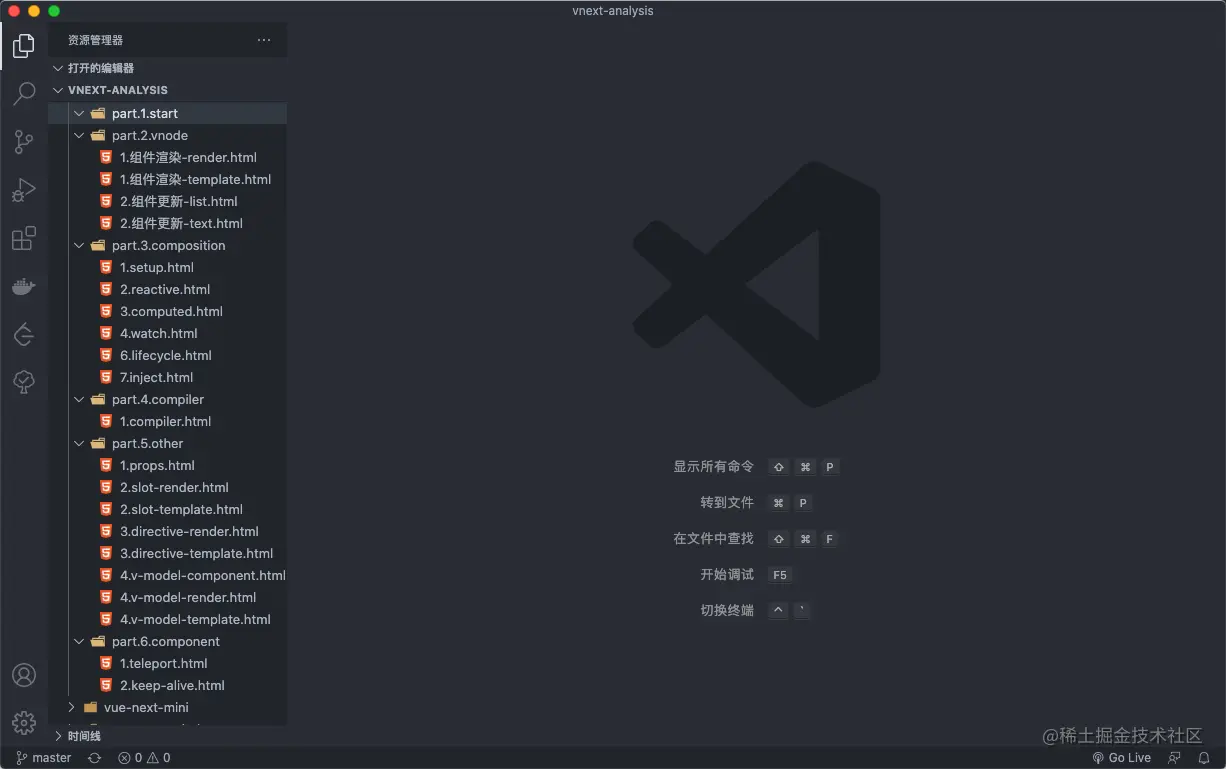The width and height of the screenshot is (1226, 769).
Task: Click the feedback icon in status bar
Action: click(1175, 758)
